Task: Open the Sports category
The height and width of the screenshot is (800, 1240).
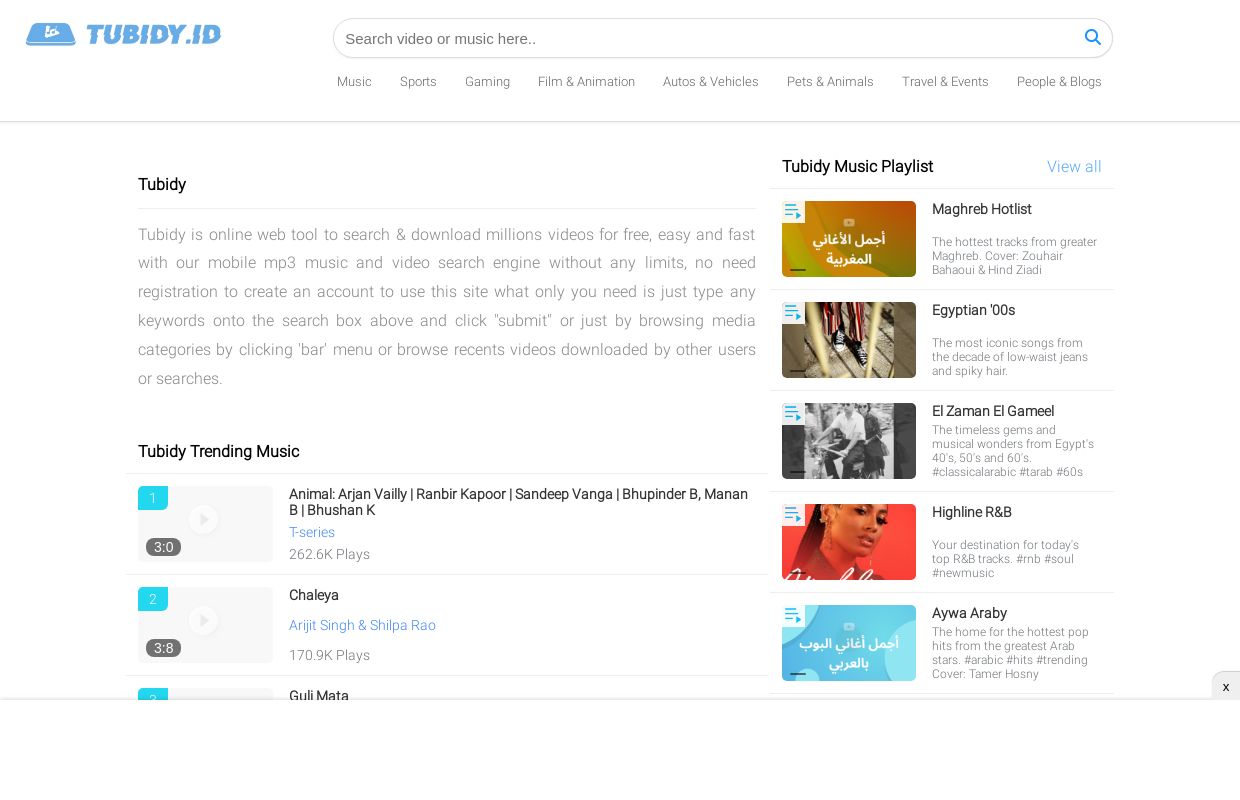Action: 418,81
